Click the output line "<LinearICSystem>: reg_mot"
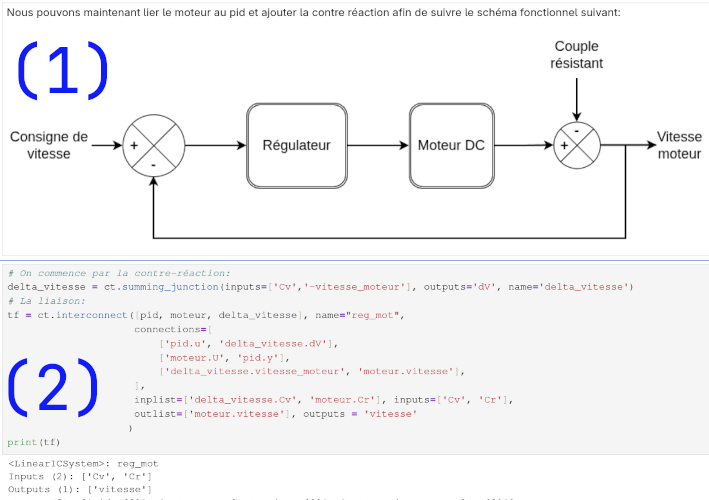Viewport: 709px width, 500px height. click(83, 464)
